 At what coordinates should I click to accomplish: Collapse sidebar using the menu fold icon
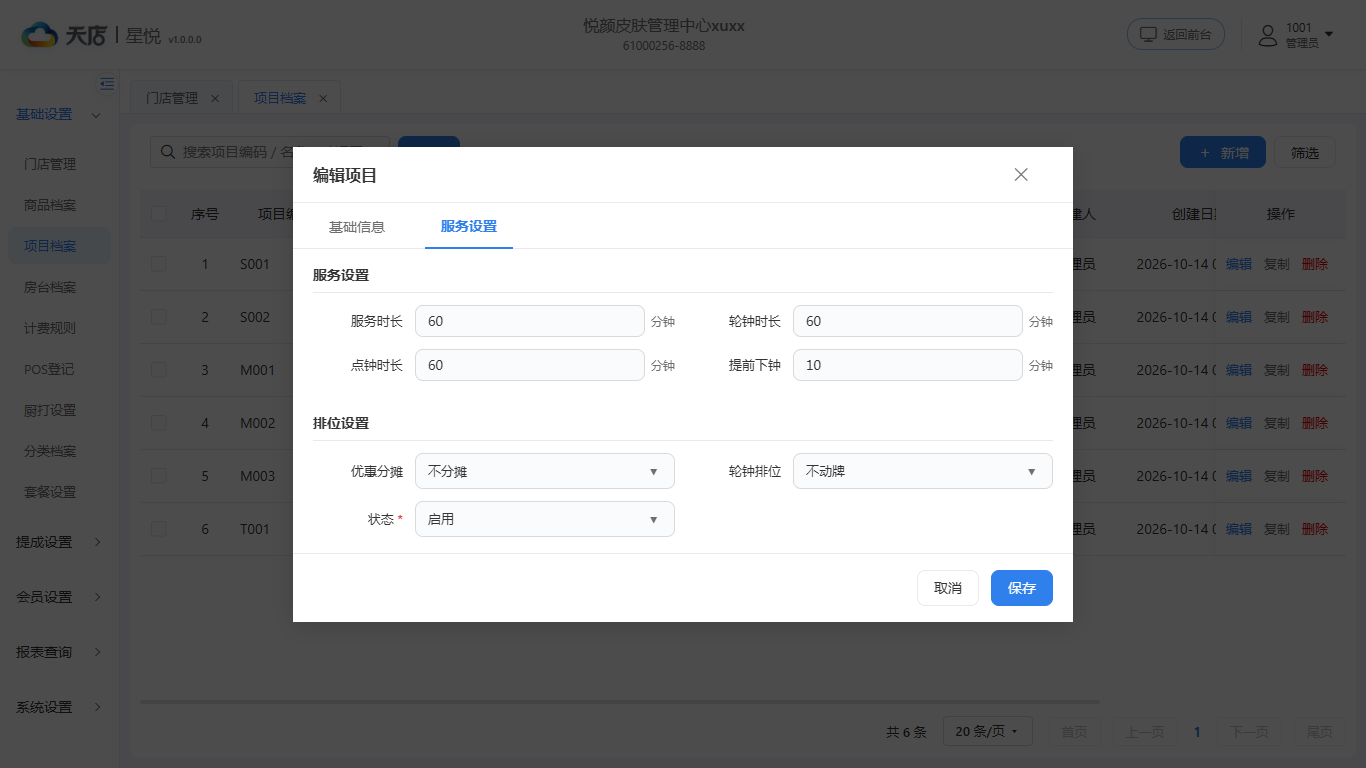click(107, 84)
